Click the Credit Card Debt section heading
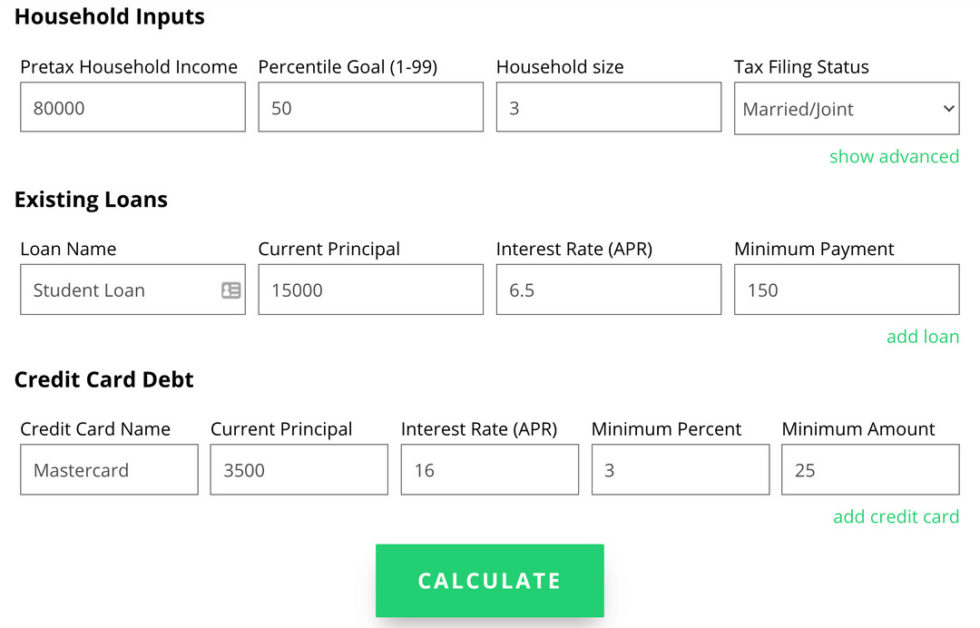The width and height of the screenshot is (980, 628). point(104,380)
